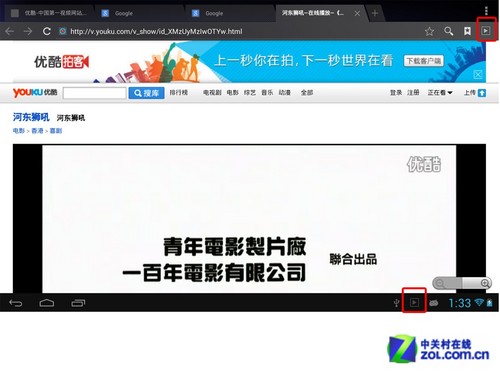
Task: Go forward in browser history
Action: click(28, 31)
